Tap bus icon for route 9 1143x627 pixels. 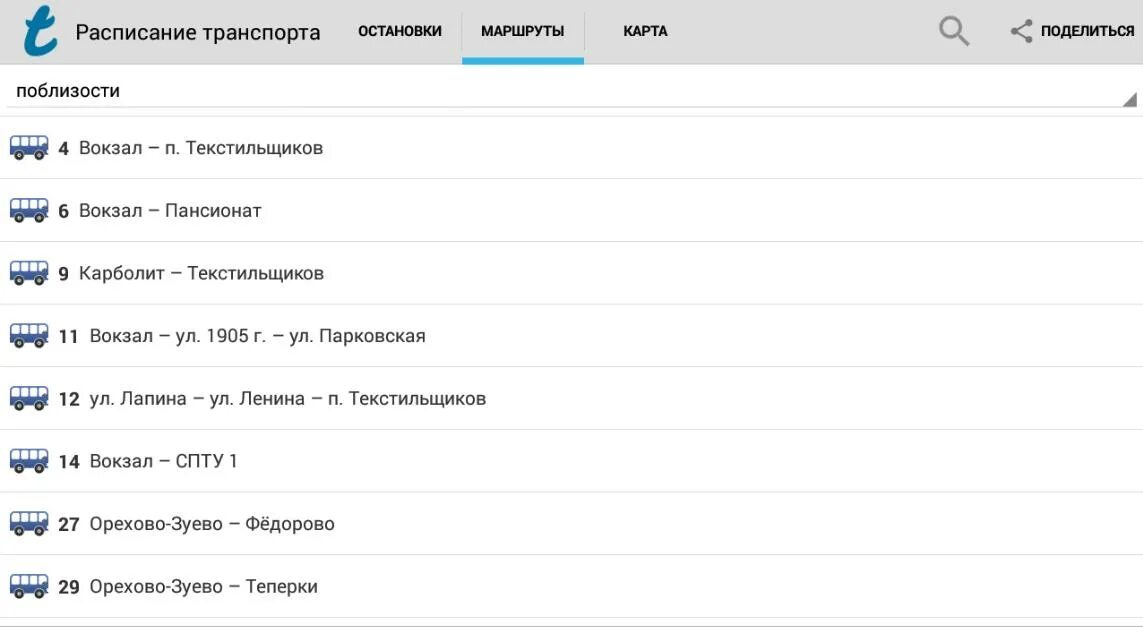coord(29,273)
